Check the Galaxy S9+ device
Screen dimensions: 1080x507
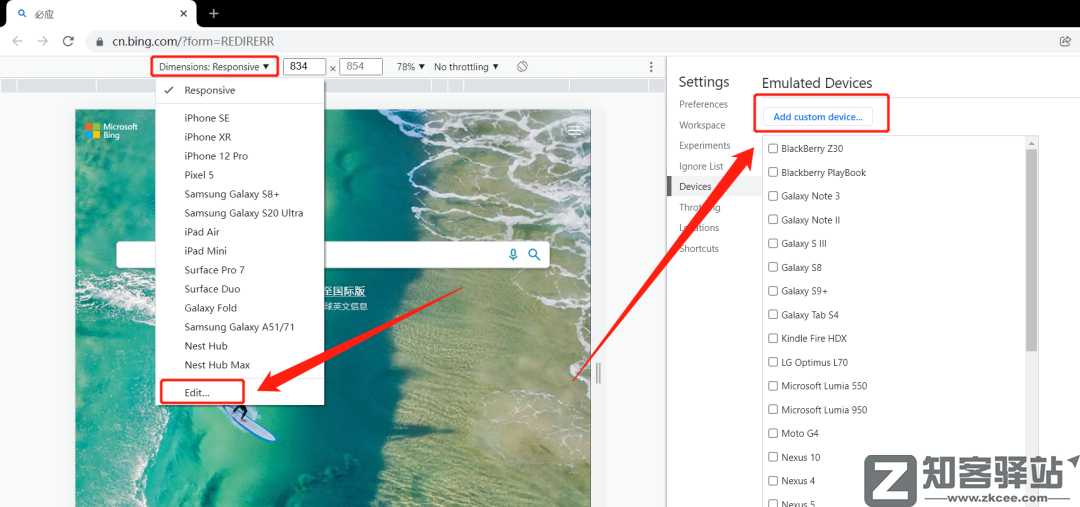coord(773,291)
